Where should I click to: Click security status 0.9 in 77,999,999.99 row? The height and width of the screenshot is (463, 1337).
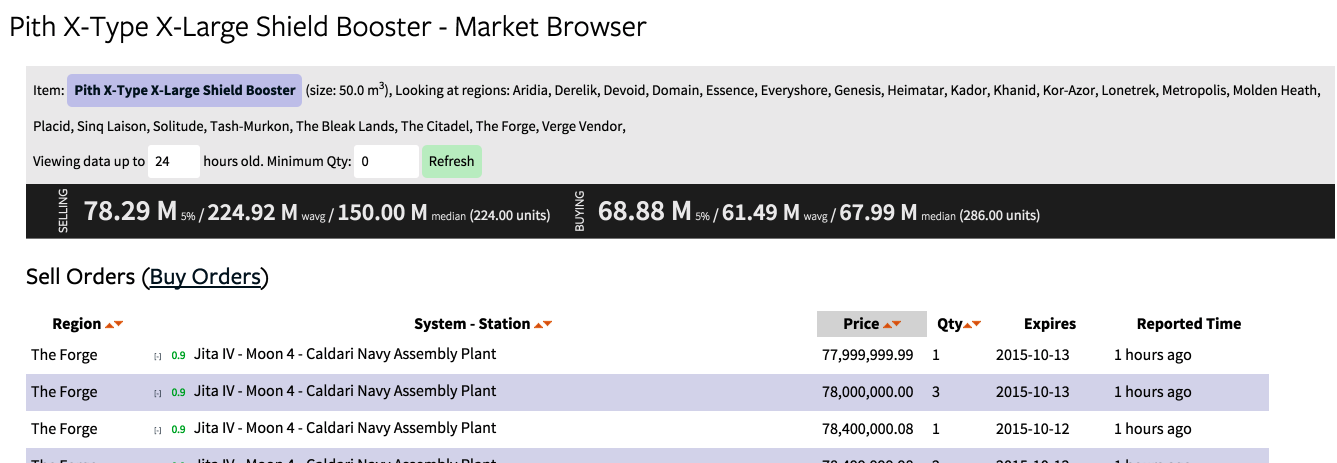tap(179, 356)
